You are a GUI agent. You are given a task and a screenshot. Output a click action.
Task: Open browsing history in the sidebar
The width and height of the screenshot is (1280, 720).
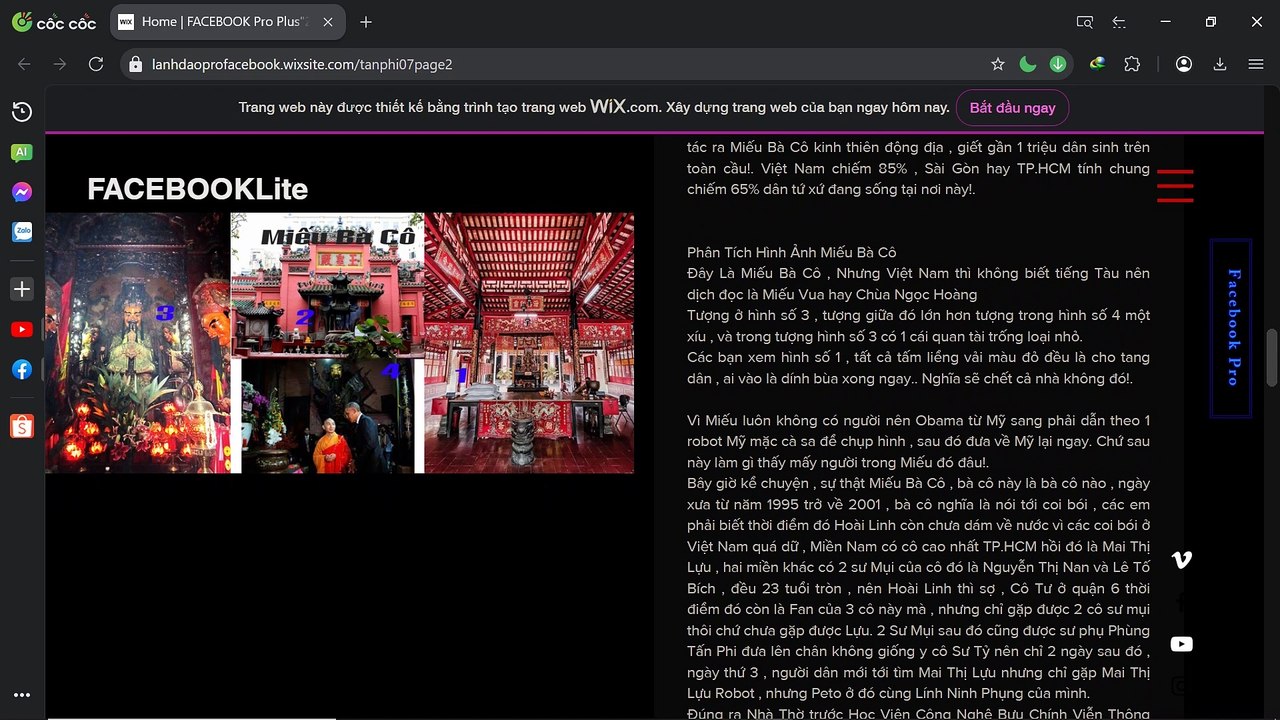(x=22, y=112)
